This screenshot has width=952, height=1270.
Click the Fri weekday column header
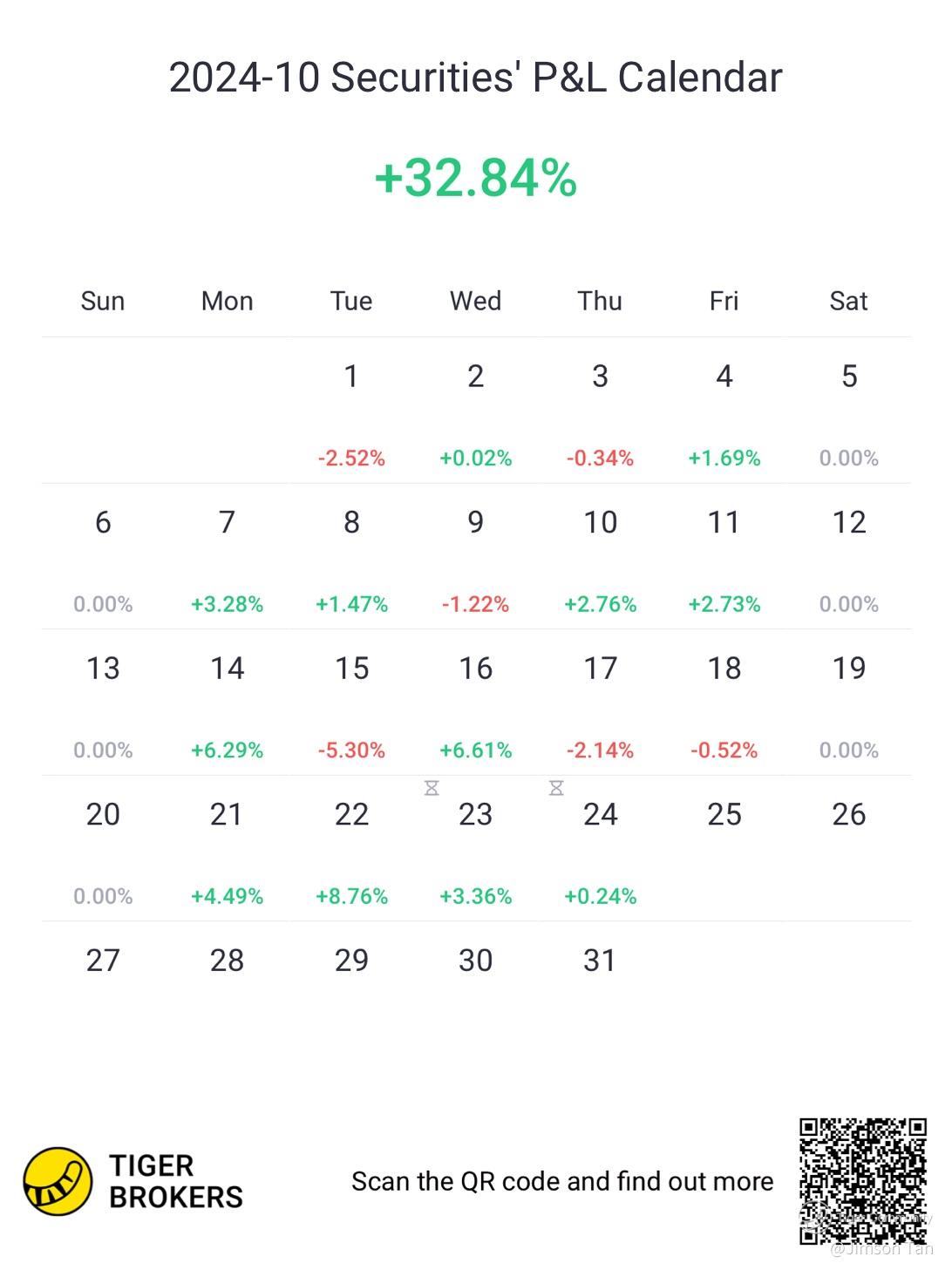coord(724,302)
